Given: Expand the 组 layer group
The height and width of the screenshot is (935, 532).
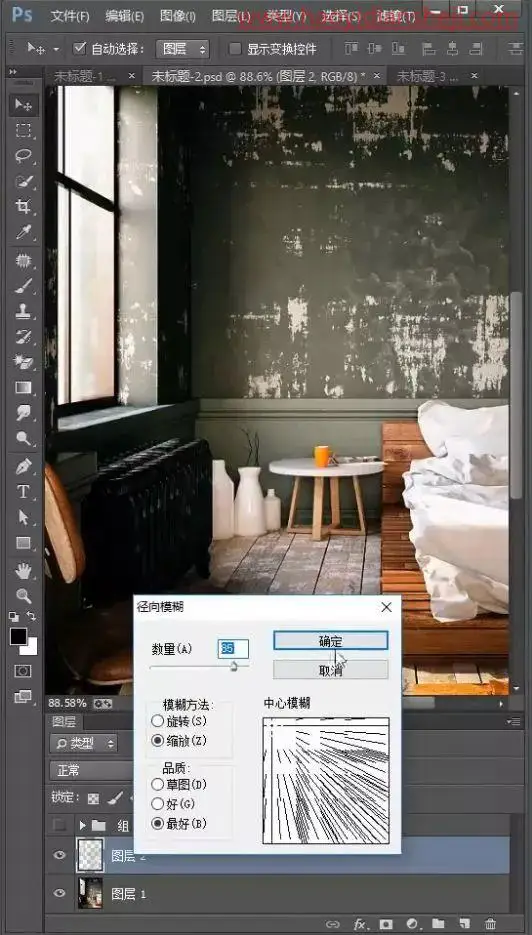Looking at the screenshot, I should [82, 825].
